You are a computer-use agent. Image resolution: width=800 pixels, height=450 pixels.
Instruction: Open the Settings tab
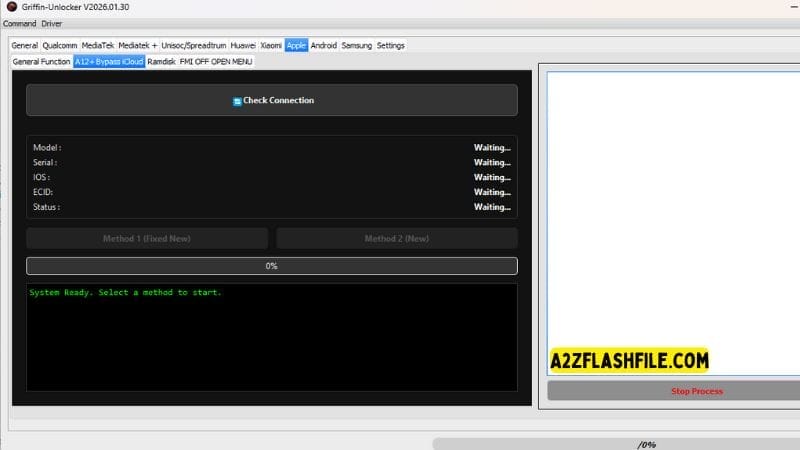click(x=391, y=45)
